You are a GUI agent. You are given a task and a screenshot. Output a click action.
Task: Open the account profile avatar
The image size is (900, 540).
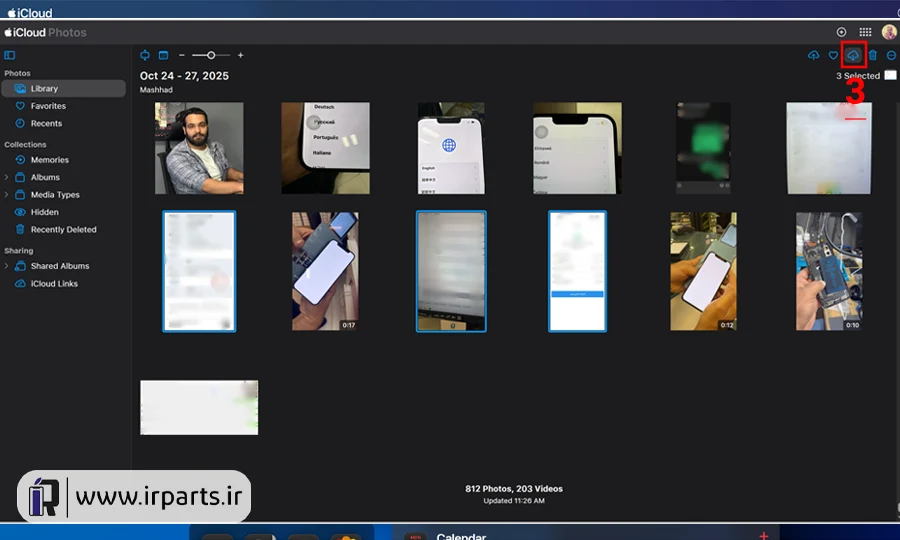(x=889, y=32)
